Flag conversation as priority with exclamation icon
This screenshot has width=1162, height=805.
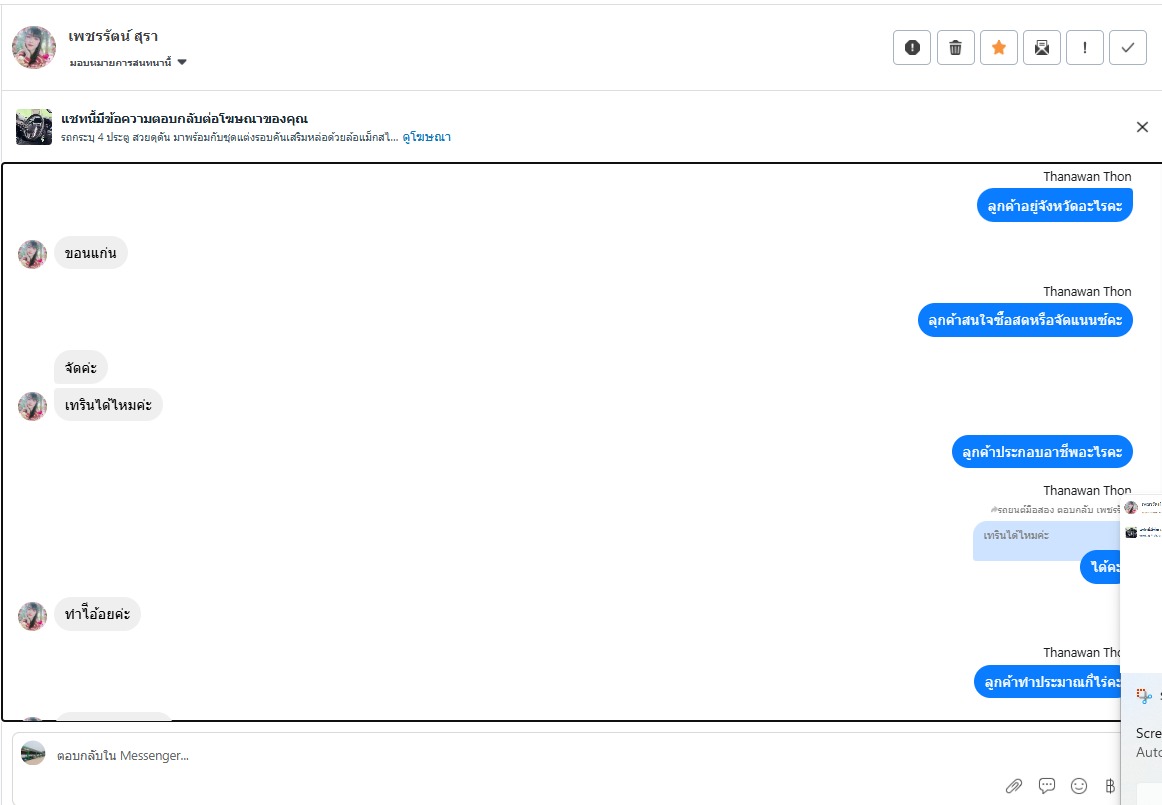pos(1084,48)
